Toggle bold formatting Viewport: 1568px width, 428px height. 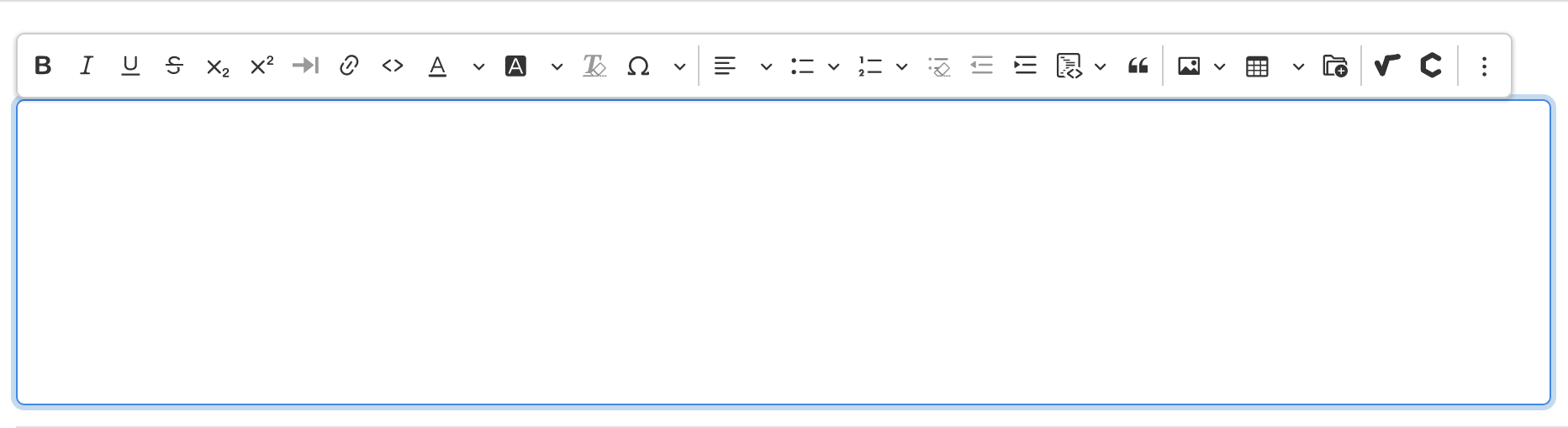(x=43, y=66)
